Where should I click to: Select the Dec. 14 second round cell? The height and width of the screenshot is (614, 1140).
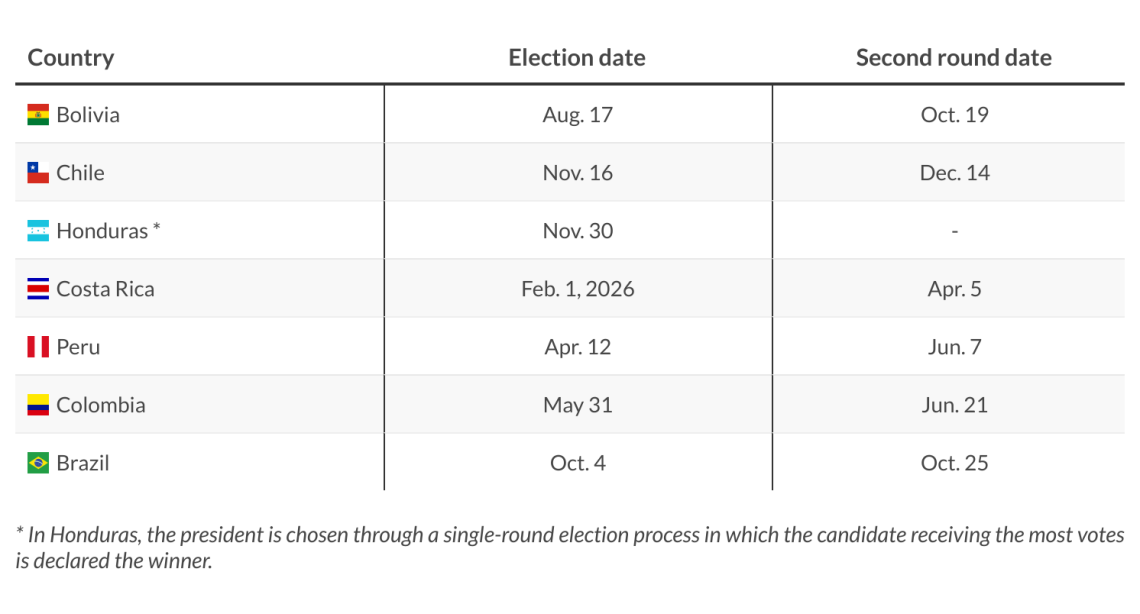[954, 173]
